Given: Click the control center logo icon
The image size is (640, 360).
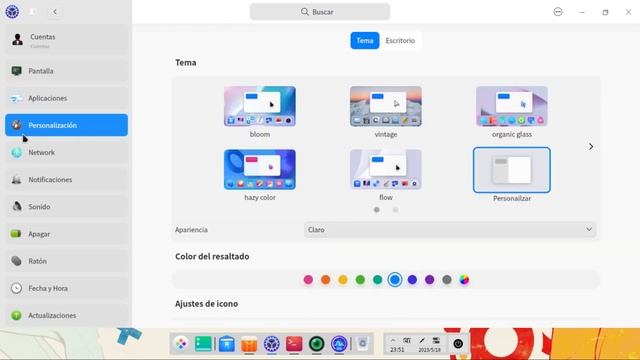Looking at the screenshot, I should tap(12, 12).
